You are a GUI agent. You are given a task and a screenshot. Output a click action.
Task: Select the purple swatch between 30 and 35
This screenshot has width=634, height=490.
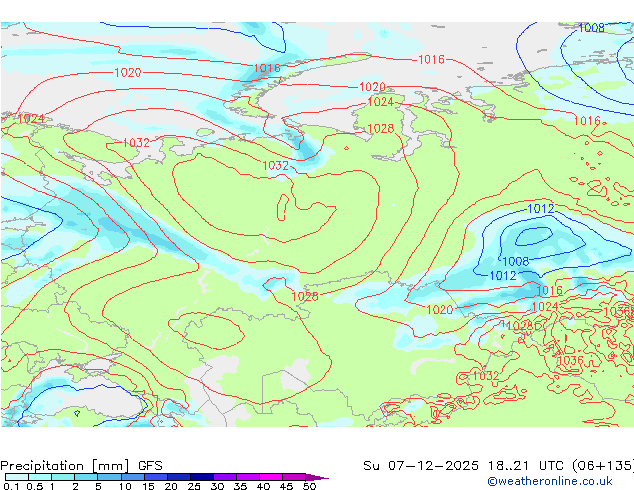click(224, 477)
